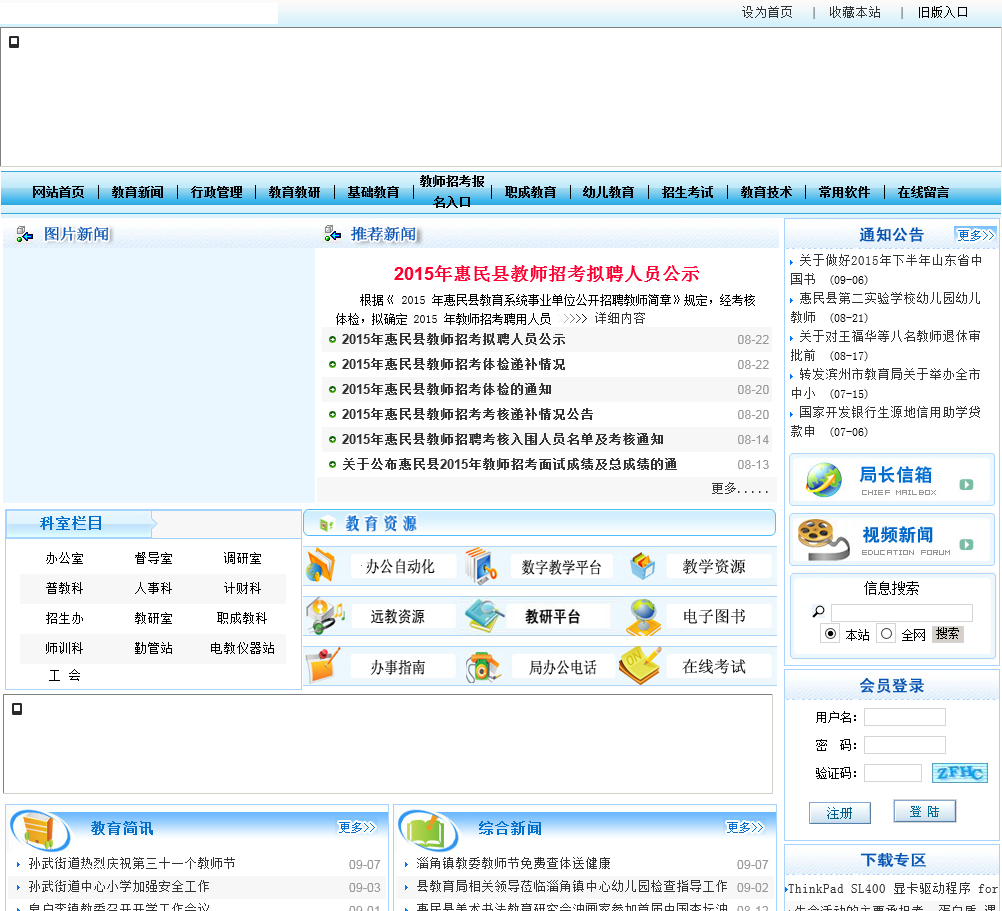The image size is (1002, 911).
Task: Click the green arrow beside 局长信箱
Action: point(966,484)
